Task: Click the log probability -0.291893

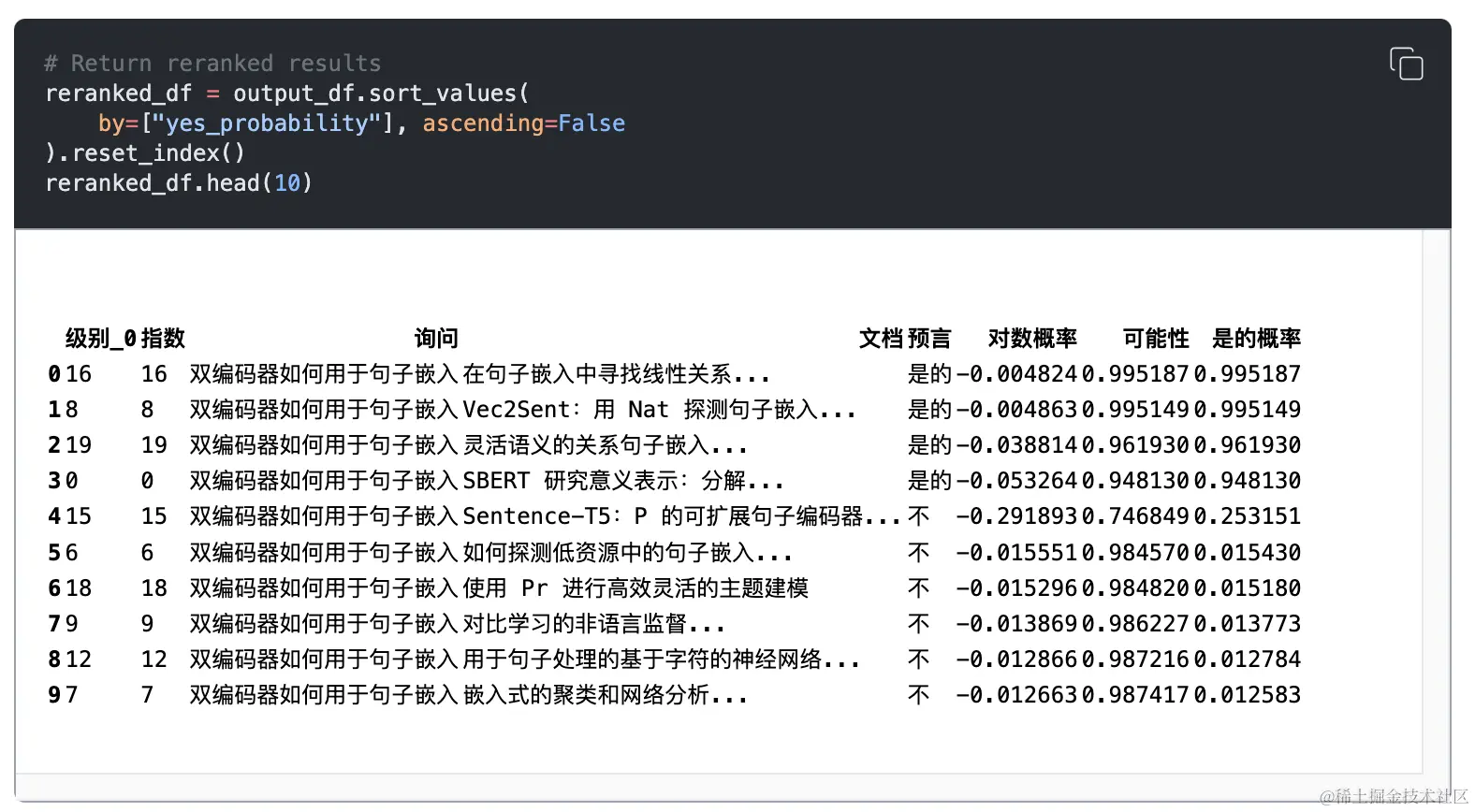Action: pos(1017,516)
